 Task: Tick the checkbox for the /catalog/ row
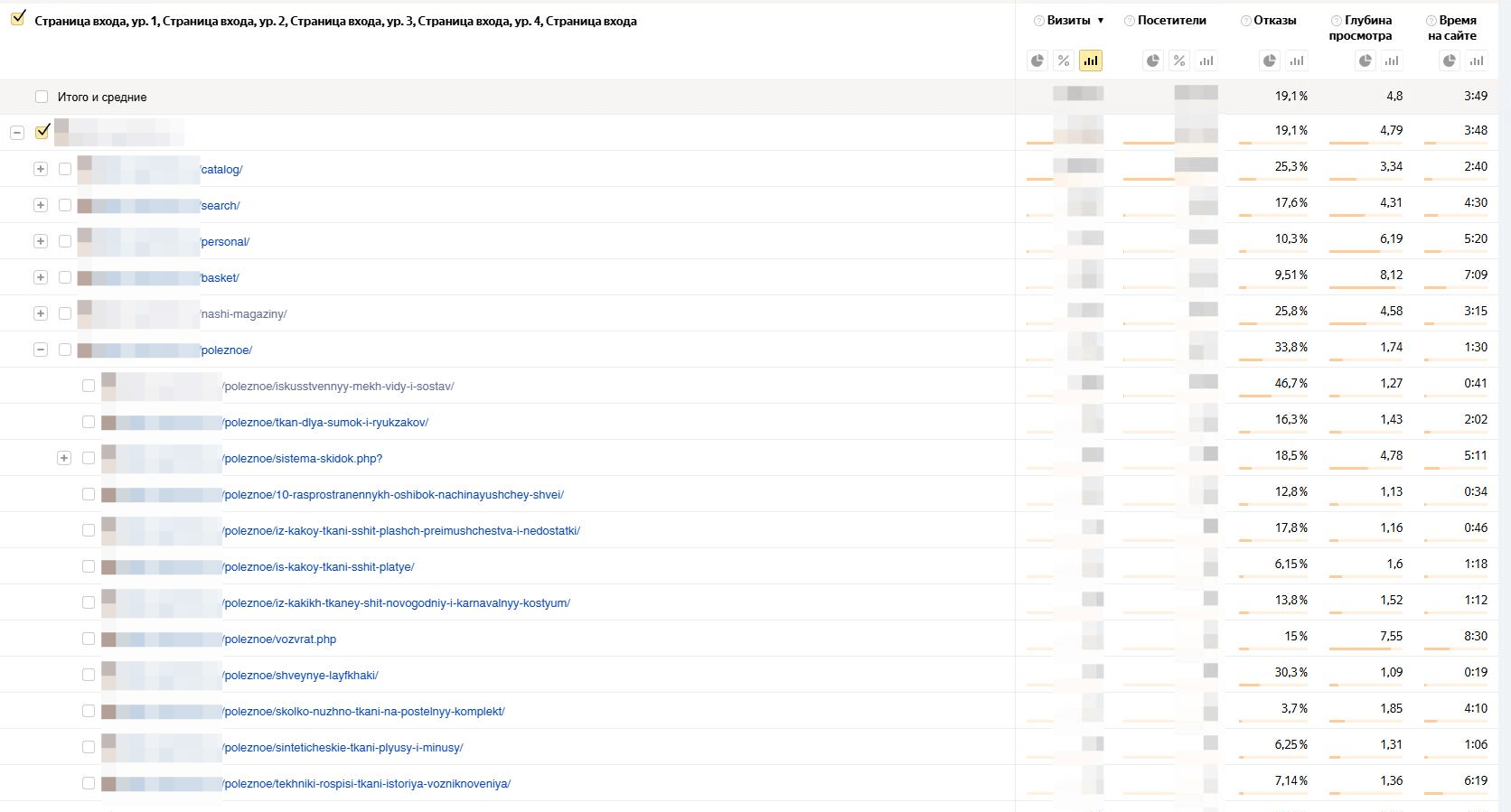[x=65, y=169]
